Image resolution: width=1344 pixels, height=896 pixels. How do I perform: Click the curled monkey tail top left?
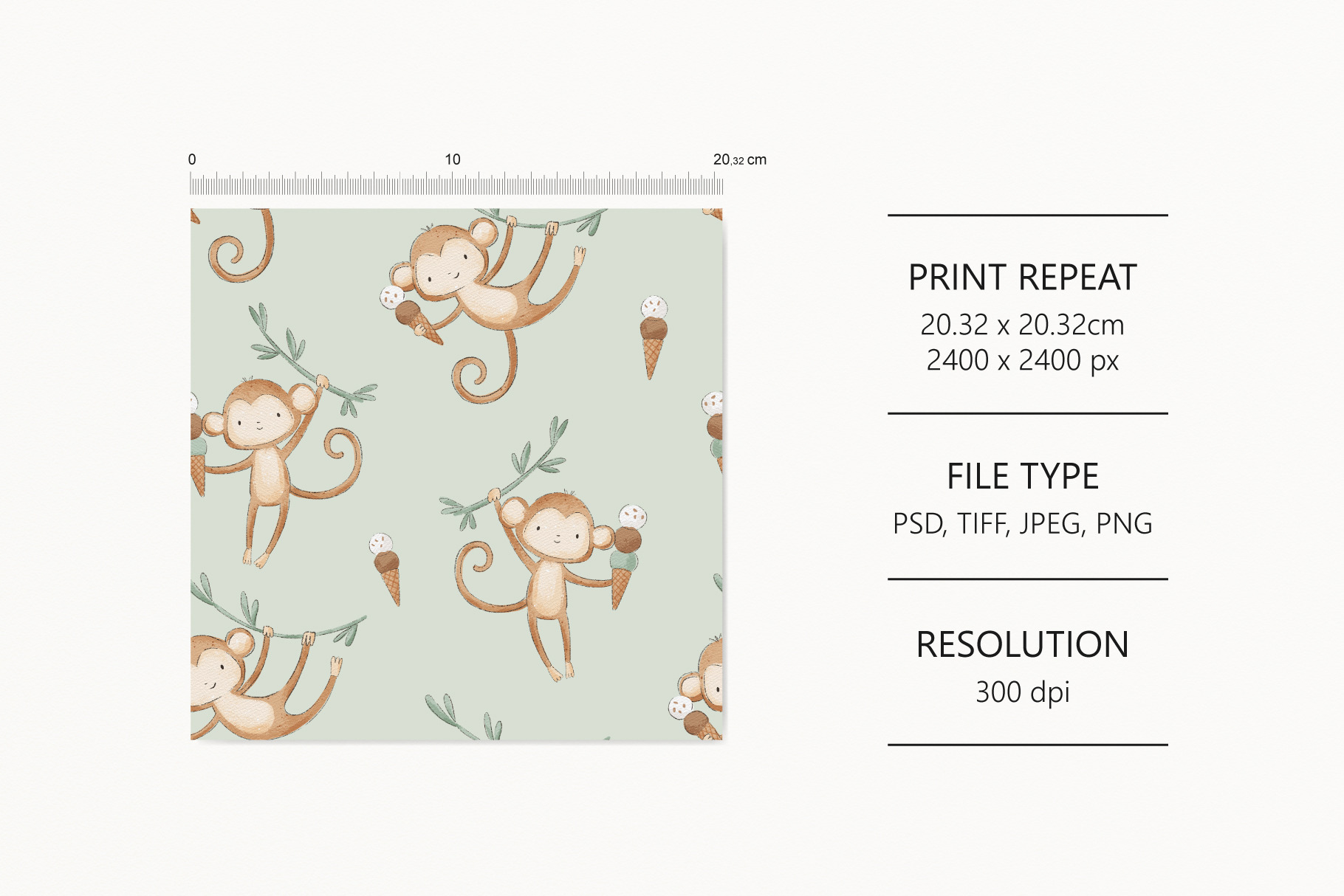[241, 247]
